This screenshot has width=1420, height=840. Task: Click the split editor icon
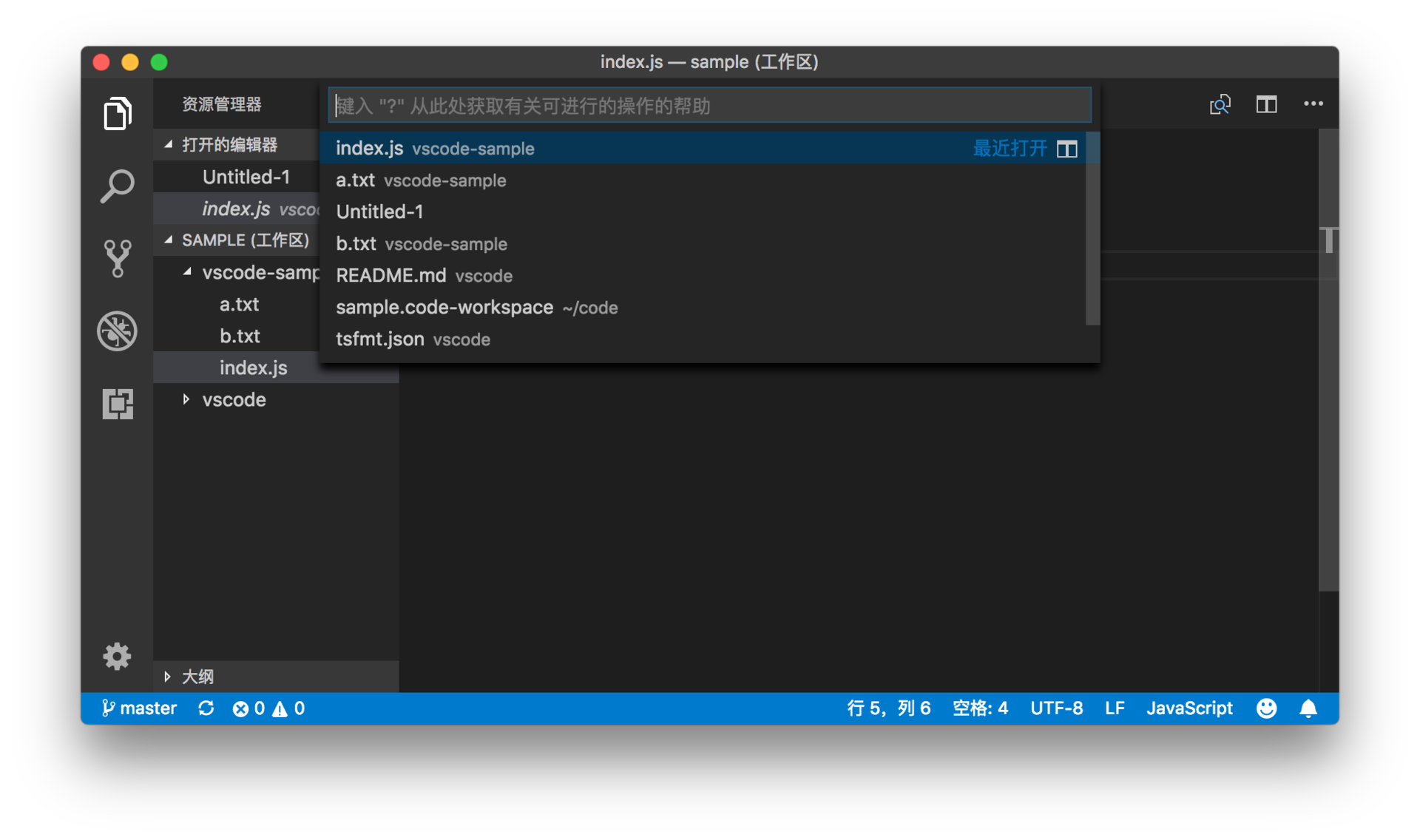click(x=1266, y=104)
